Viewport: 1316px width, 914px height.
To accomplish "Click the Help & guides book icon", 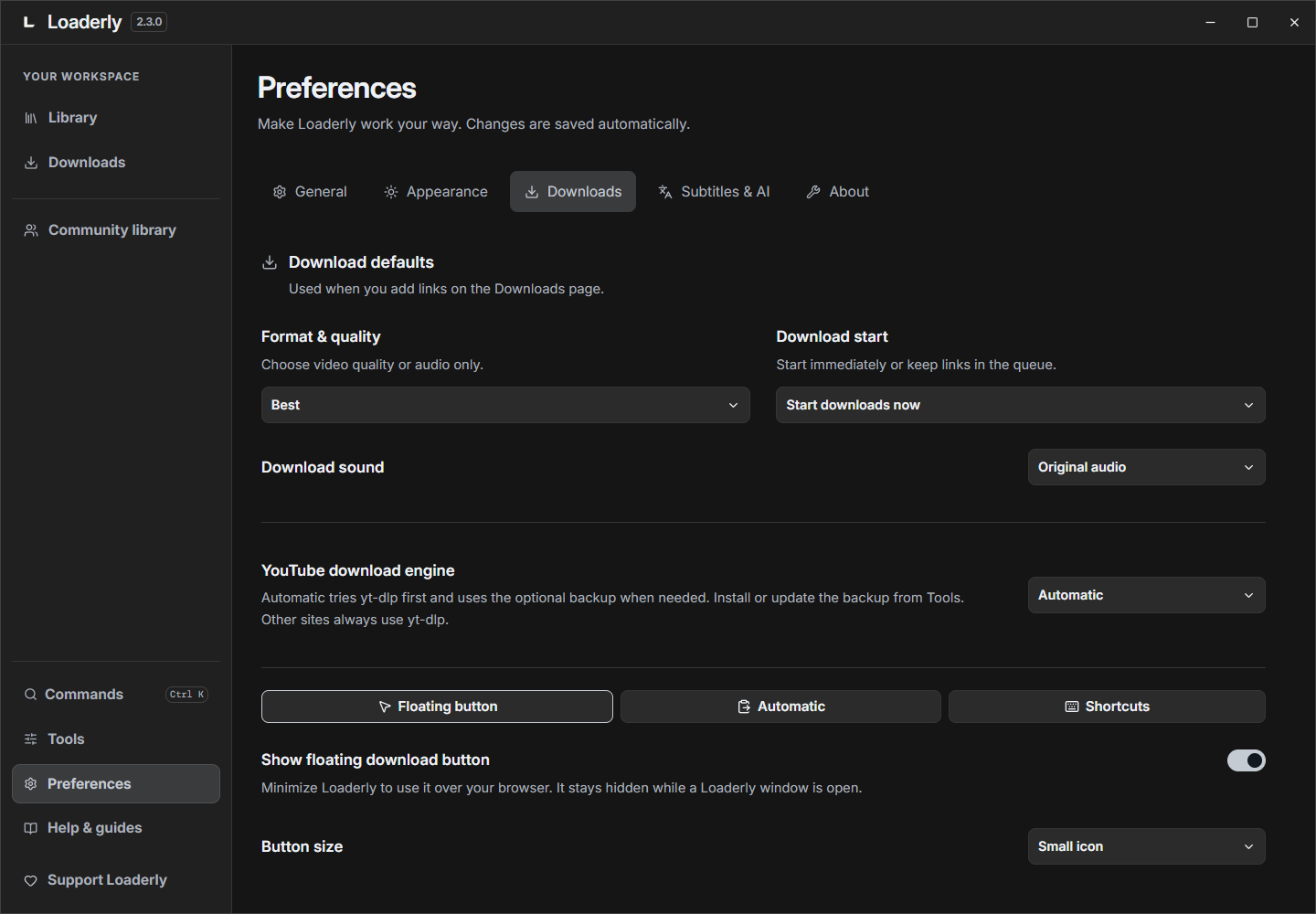I will coord(31,828).
